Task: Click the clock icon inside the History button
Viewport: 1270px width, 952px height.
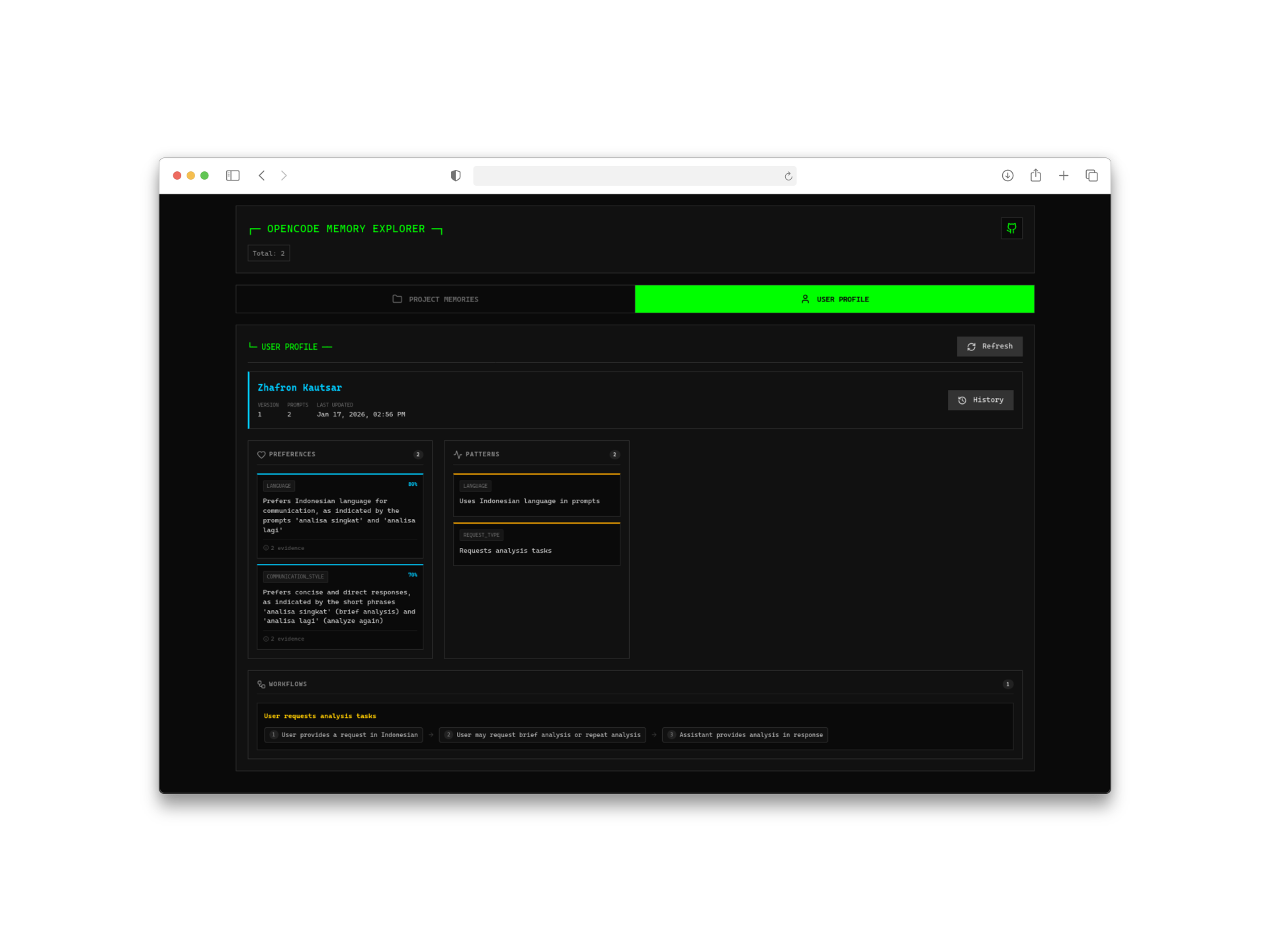Action: pos(962,400)
